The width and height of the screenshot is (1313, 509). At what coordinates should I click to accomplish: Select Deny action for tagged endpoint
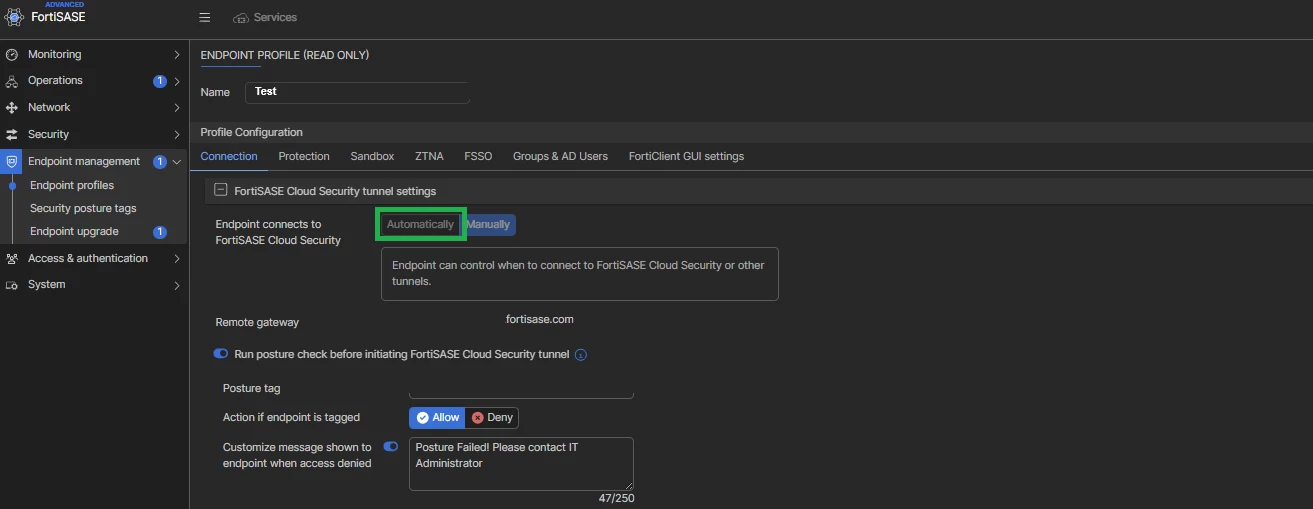(x=492, y=418)
